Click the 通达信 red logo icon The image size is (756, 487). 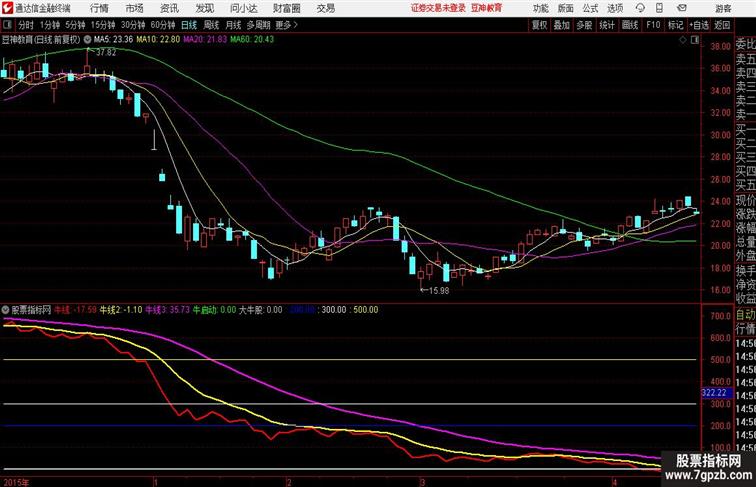pyautogui.click(x=7, y=8)
